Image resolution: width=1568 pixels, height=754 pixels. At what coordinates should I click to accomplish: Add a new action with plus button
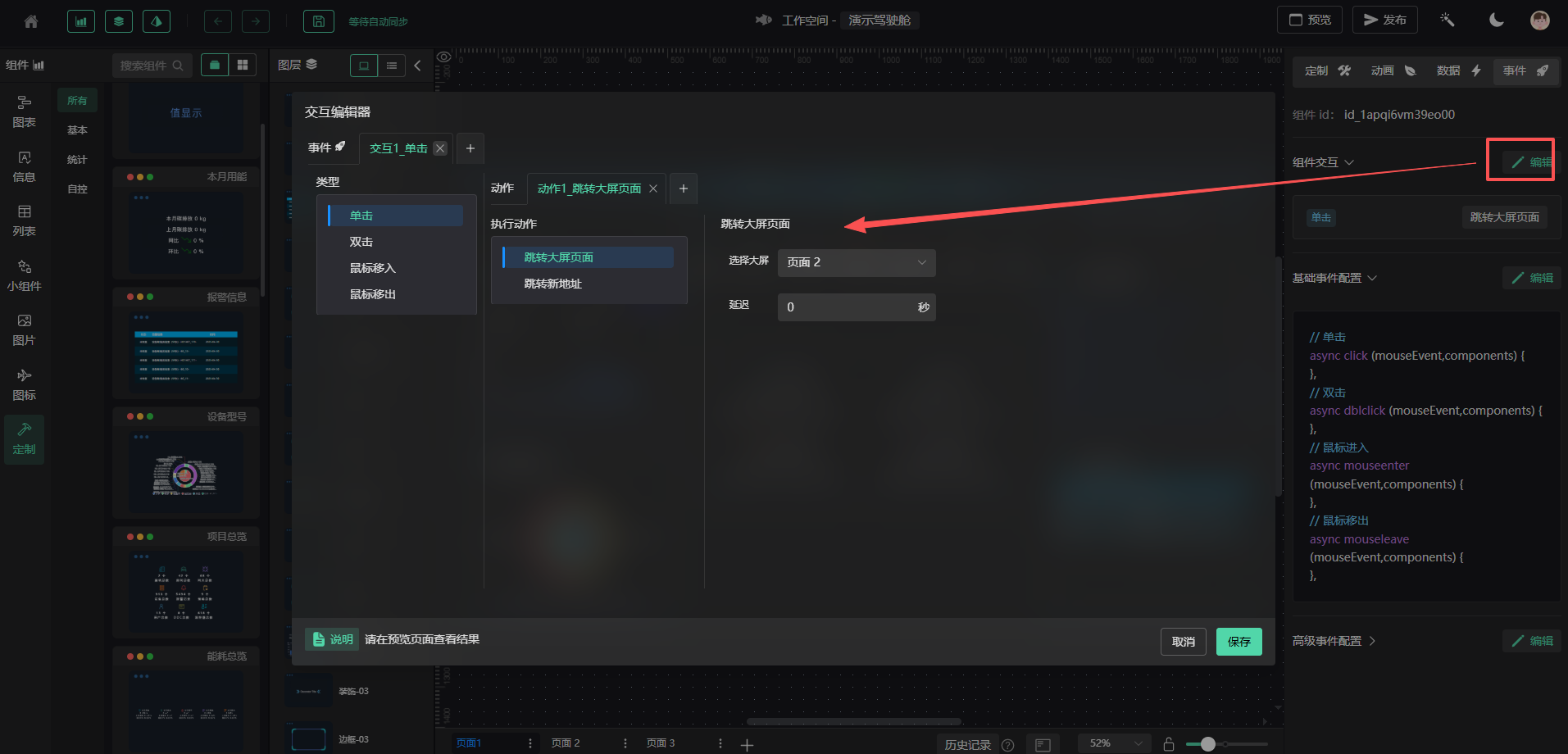tap(684, 188)
